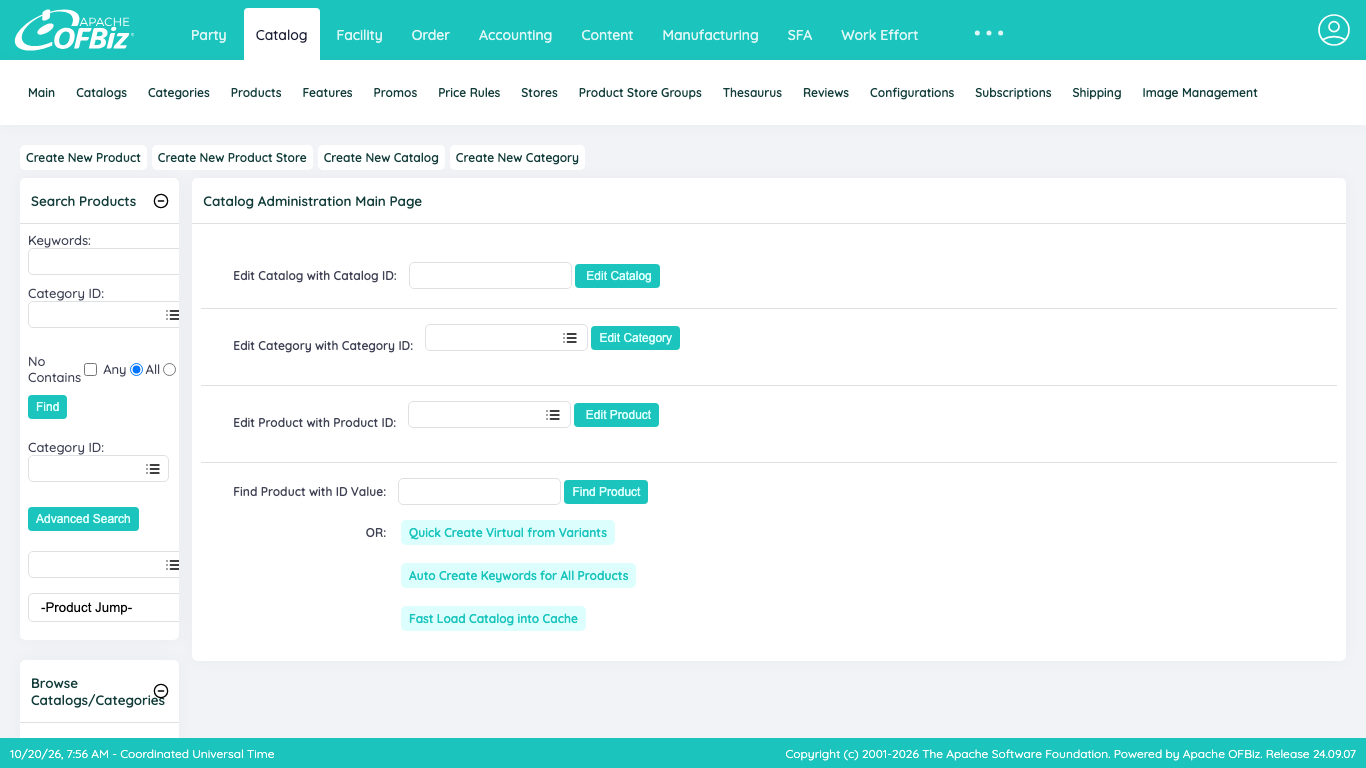1366x768 pixels.
Task: Click Auto Create Keywords for All Products
Action: (518, 576)
